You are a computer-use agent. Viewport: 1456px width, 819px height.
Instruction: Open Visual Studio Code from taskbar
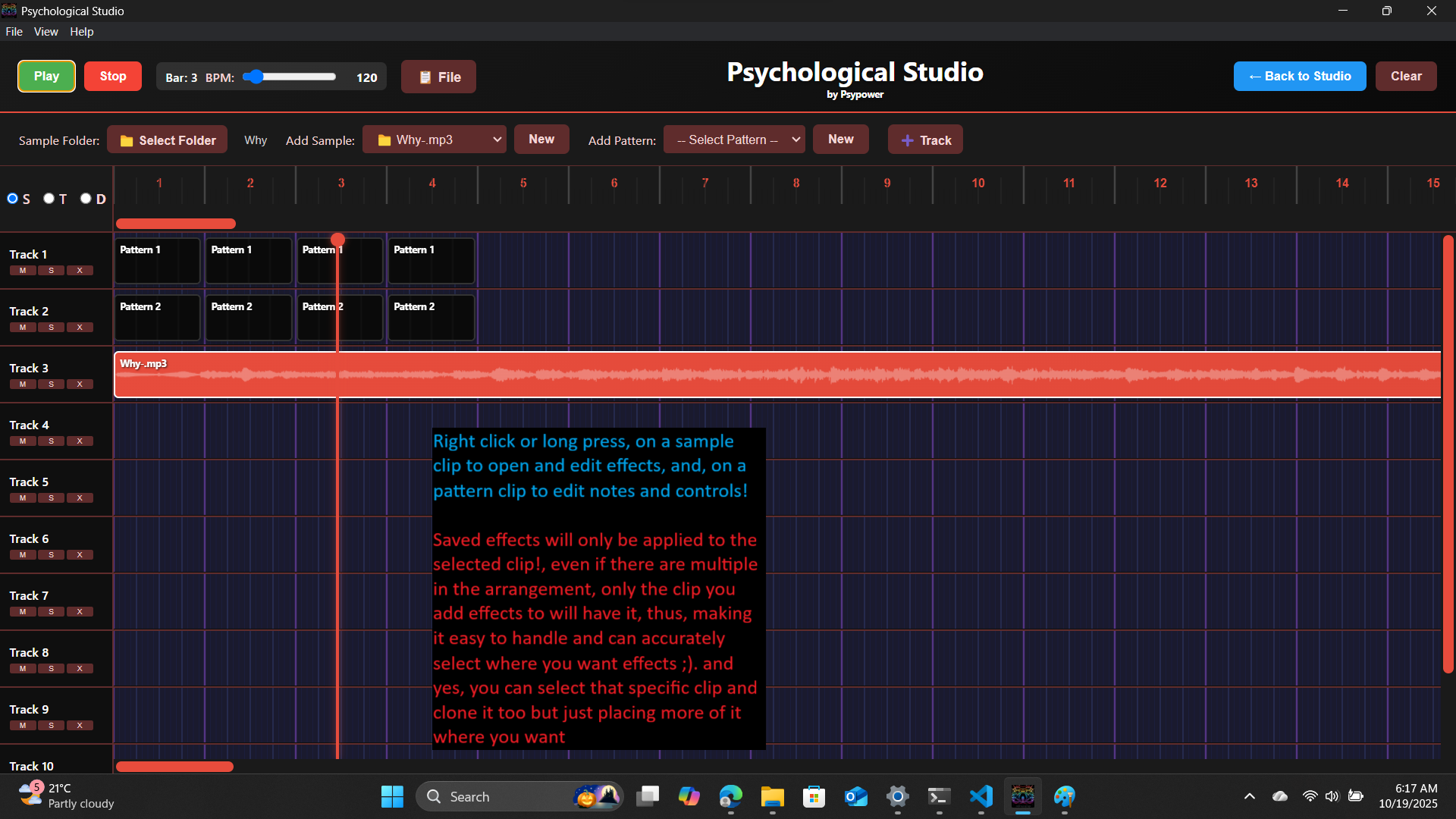pyautogui.click(x=981, y=796)
